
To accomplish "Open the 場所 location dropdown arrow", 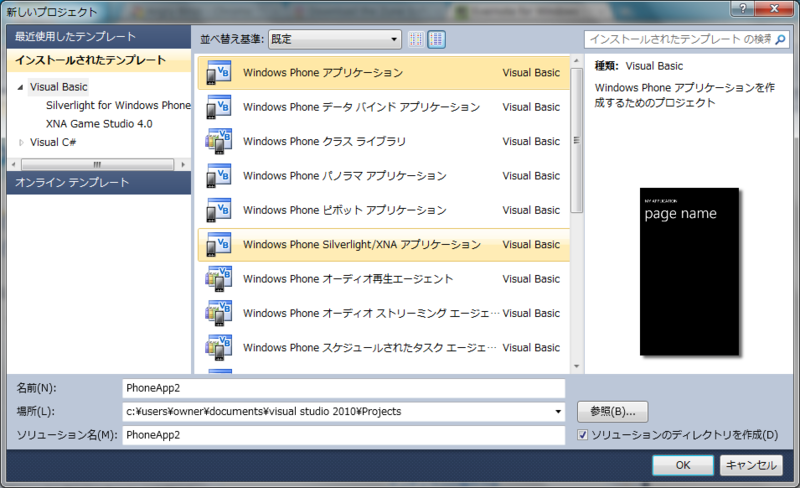I will pos(558,411).
